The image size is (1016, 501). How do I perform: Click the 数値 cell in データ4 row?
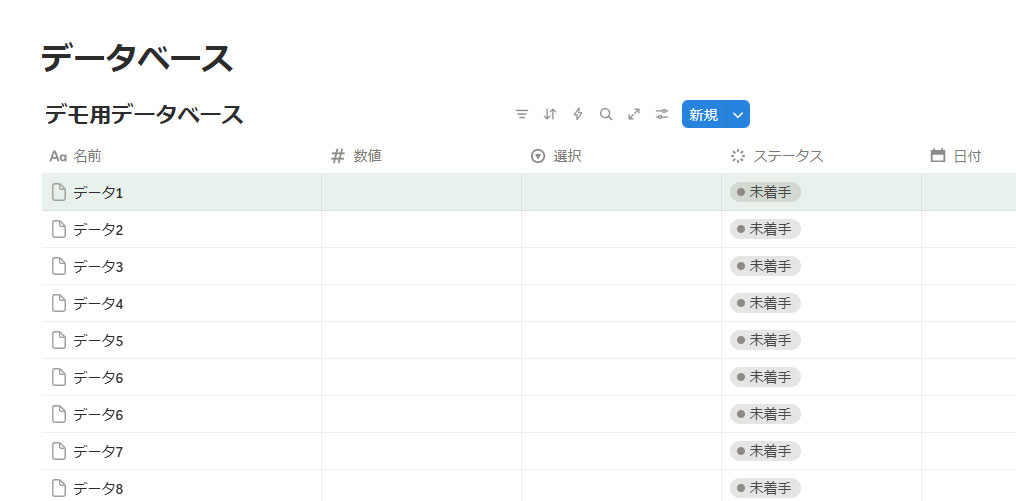click(x=421, y=303)
